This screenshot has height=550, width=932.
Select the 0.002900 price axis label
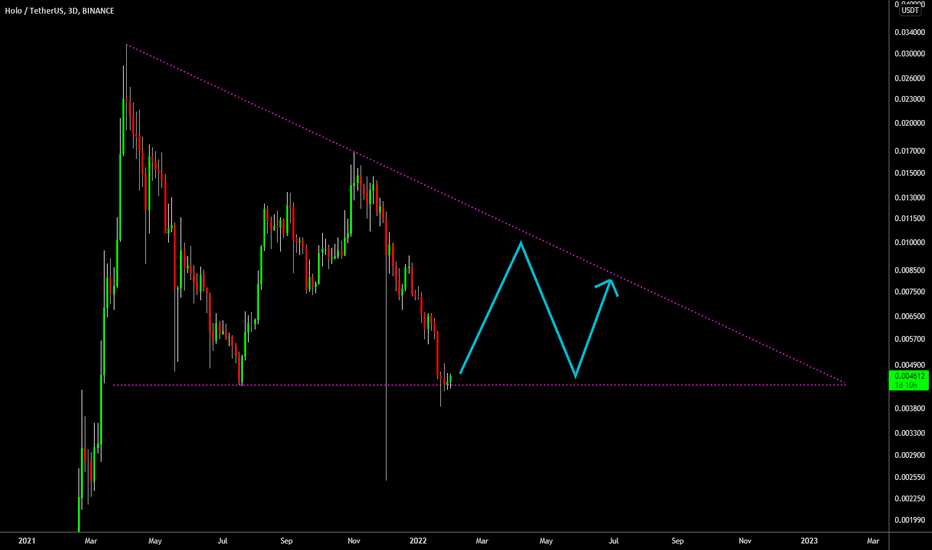tap(910, 455)
